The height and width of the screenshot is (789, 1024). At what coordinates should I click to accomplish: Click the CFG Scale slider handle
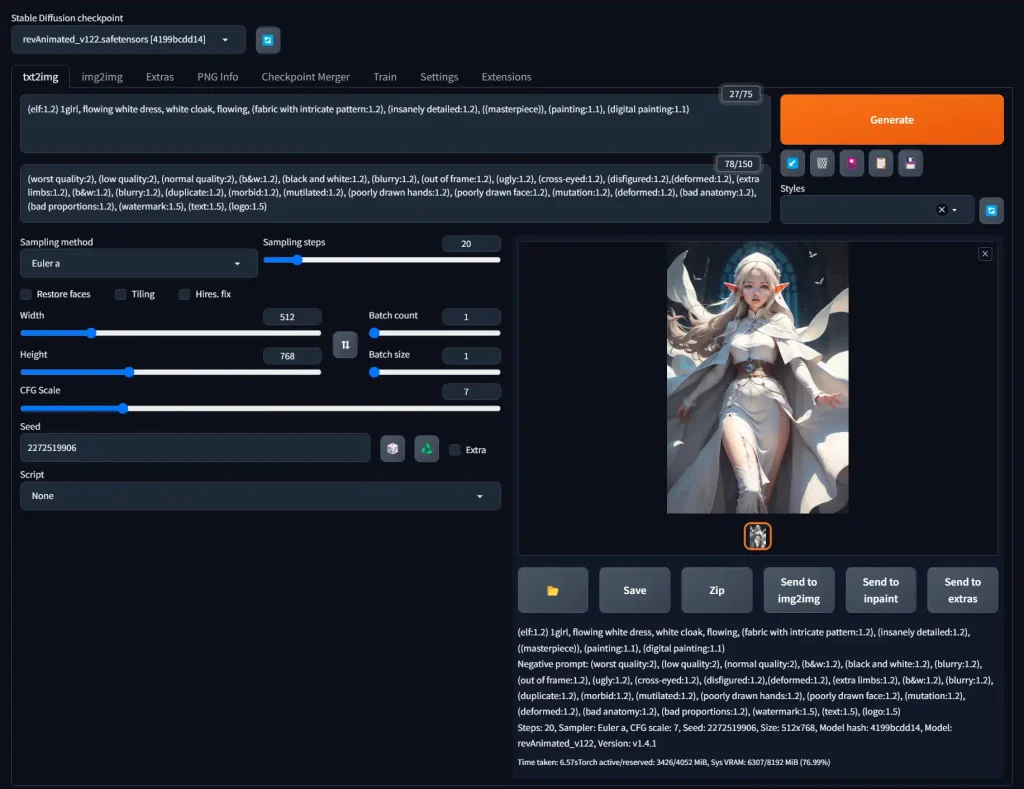pos(123,408)
